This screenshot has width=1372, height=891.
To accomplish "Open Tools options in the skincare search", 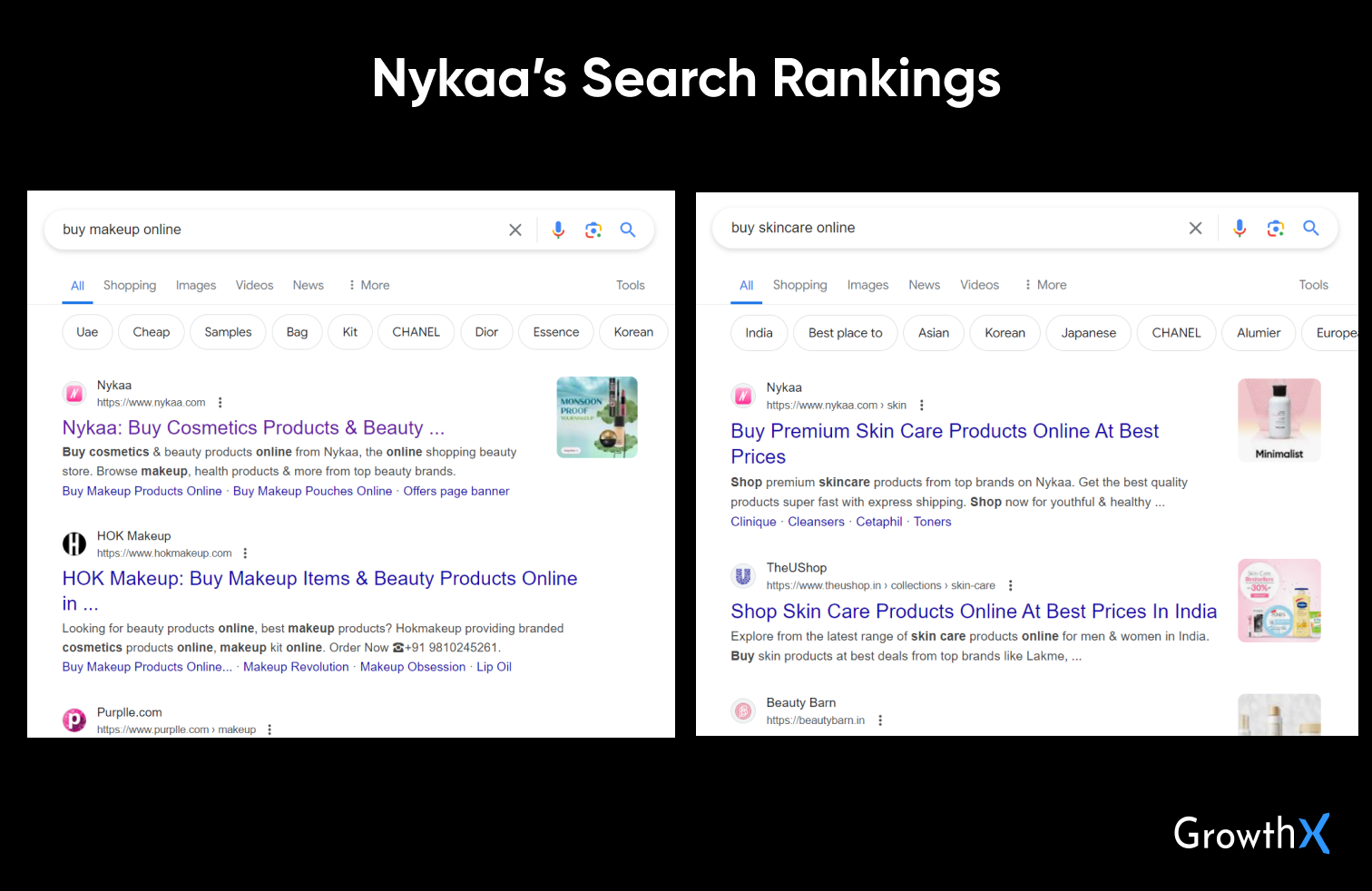I will point(1312,285).
